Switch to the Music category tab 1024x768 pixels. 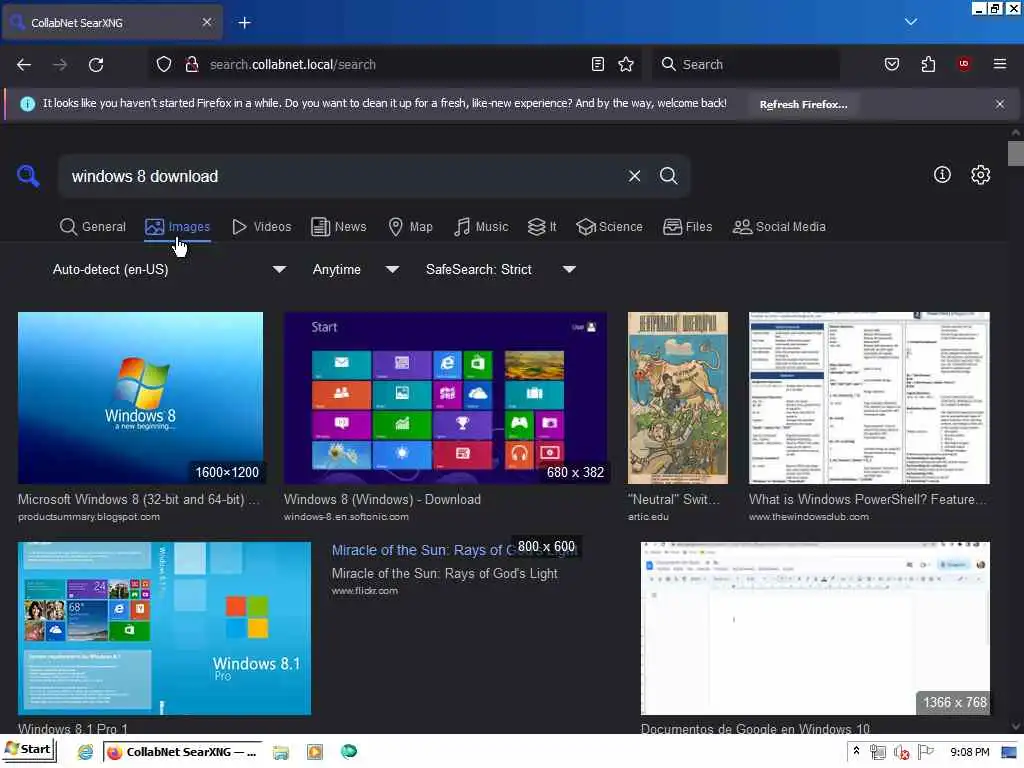tap(481, 227)
